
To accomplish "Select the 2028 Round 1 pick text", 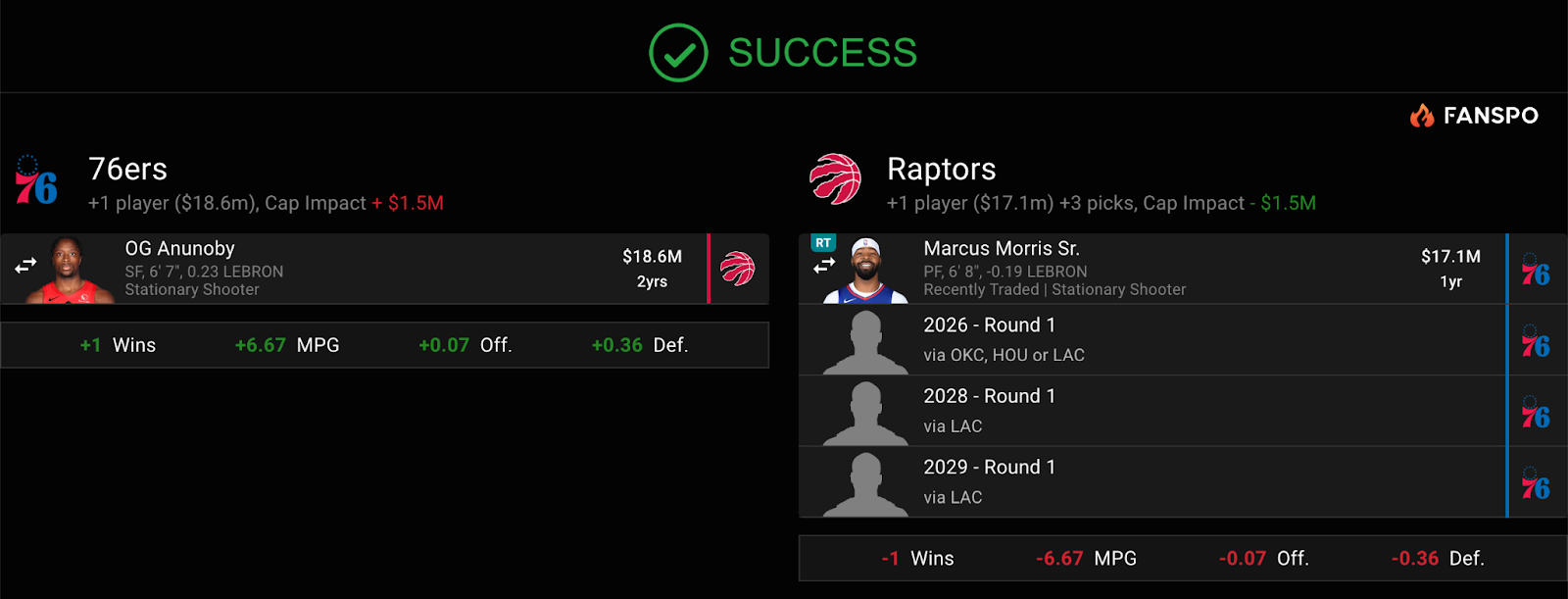I will click(989, 396).
